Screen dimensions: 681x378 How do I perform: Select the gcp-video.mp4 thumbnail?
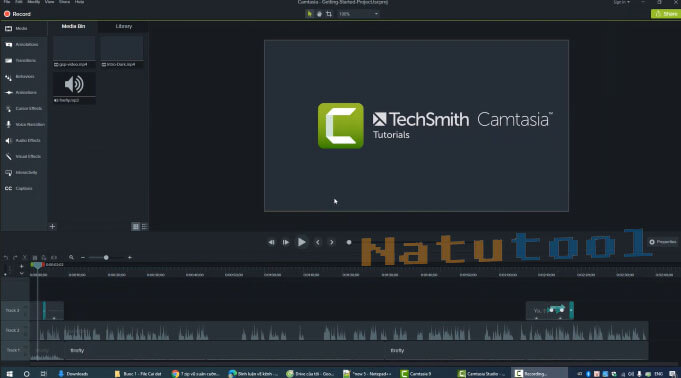74,49
